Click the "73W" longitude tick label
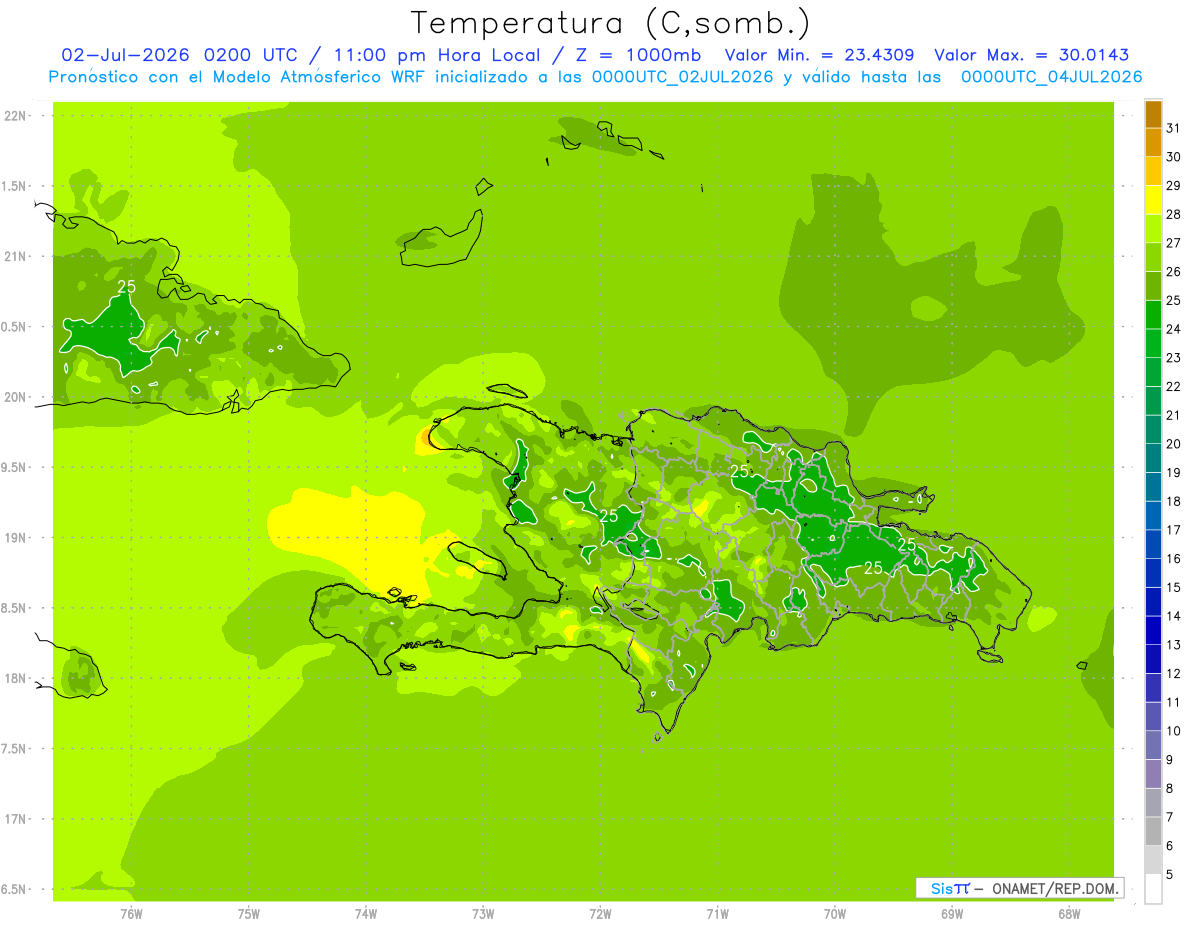The image size is (1200, 927). coord(483,914)
